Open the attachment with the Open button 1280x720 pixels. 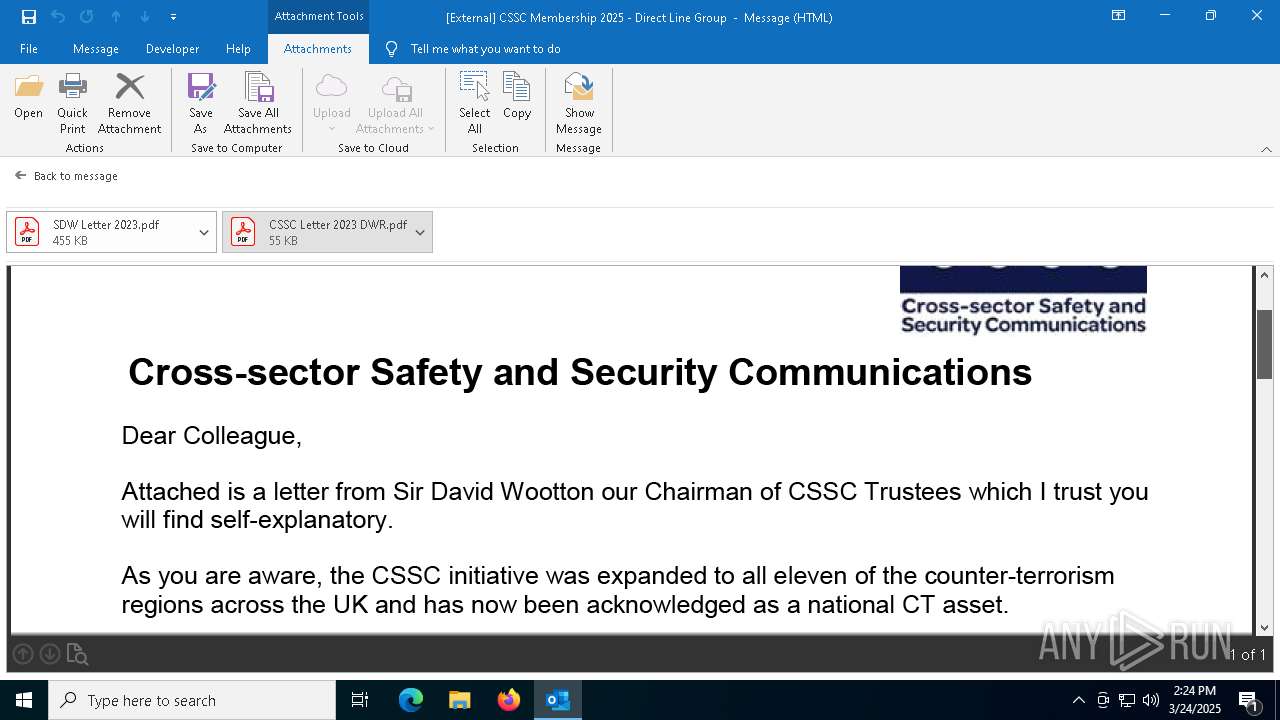(x=29, y=97)
